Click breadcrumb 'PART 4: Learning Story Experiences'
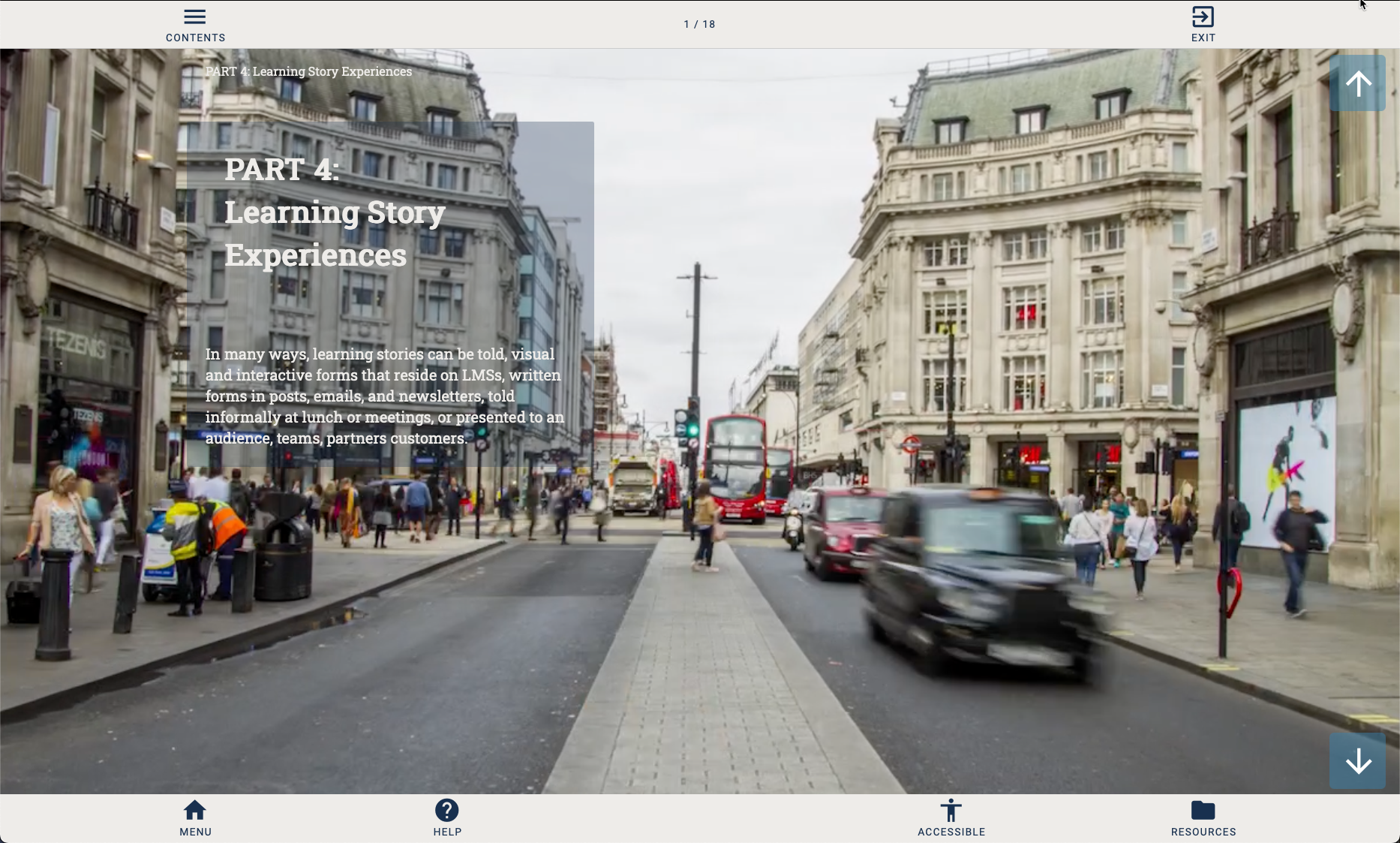 [x=308, y=71]
